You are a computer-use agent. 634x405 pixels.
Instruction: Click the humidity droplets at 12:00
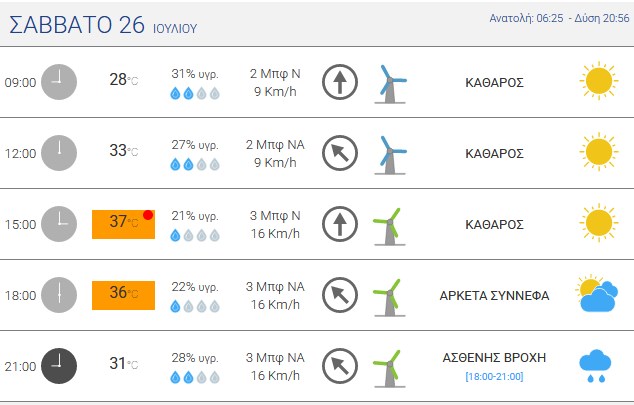point(195,164)
